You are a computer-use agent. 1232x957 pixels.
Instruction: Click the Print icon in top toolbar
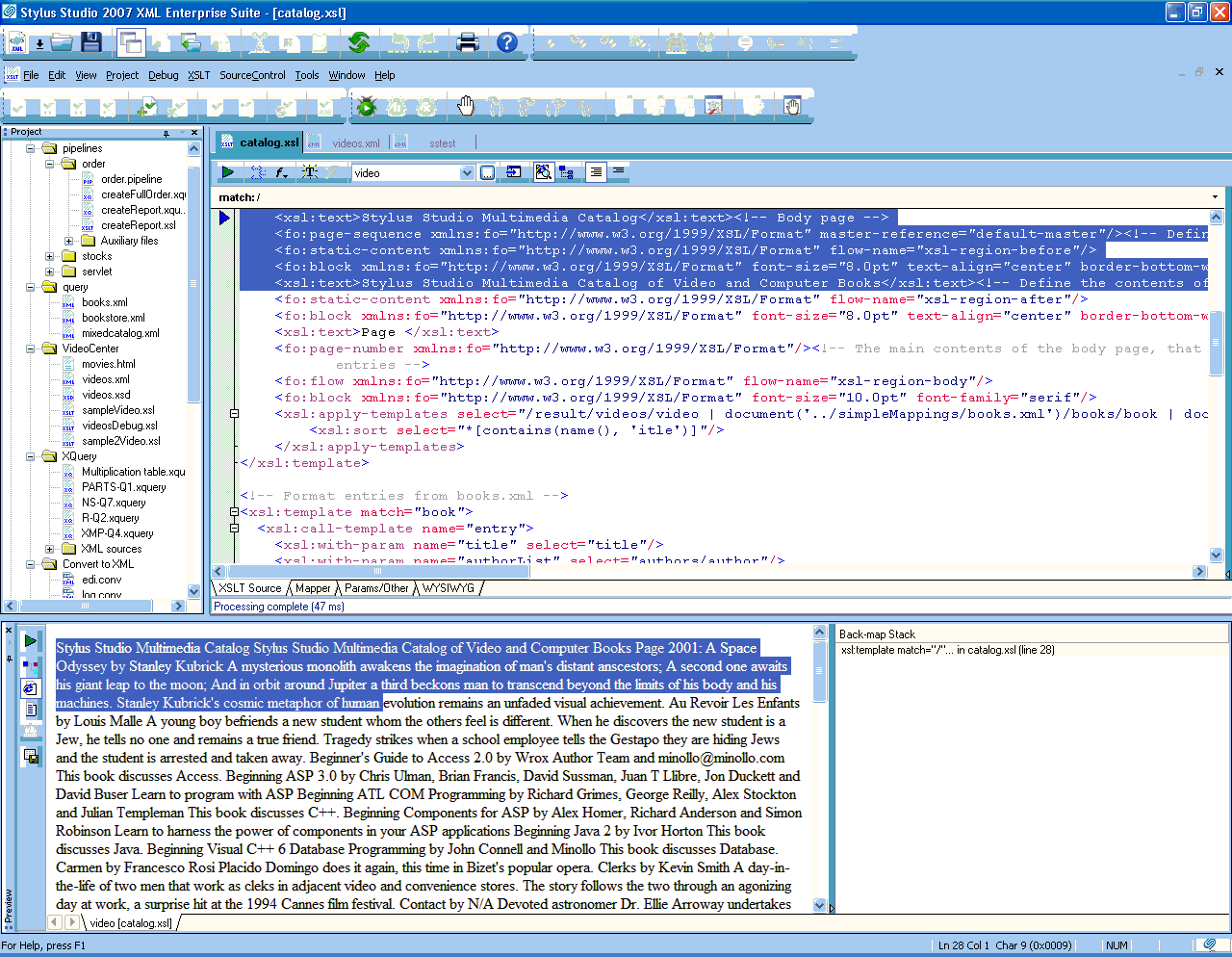pyautogui.click(x=468, y=42)
